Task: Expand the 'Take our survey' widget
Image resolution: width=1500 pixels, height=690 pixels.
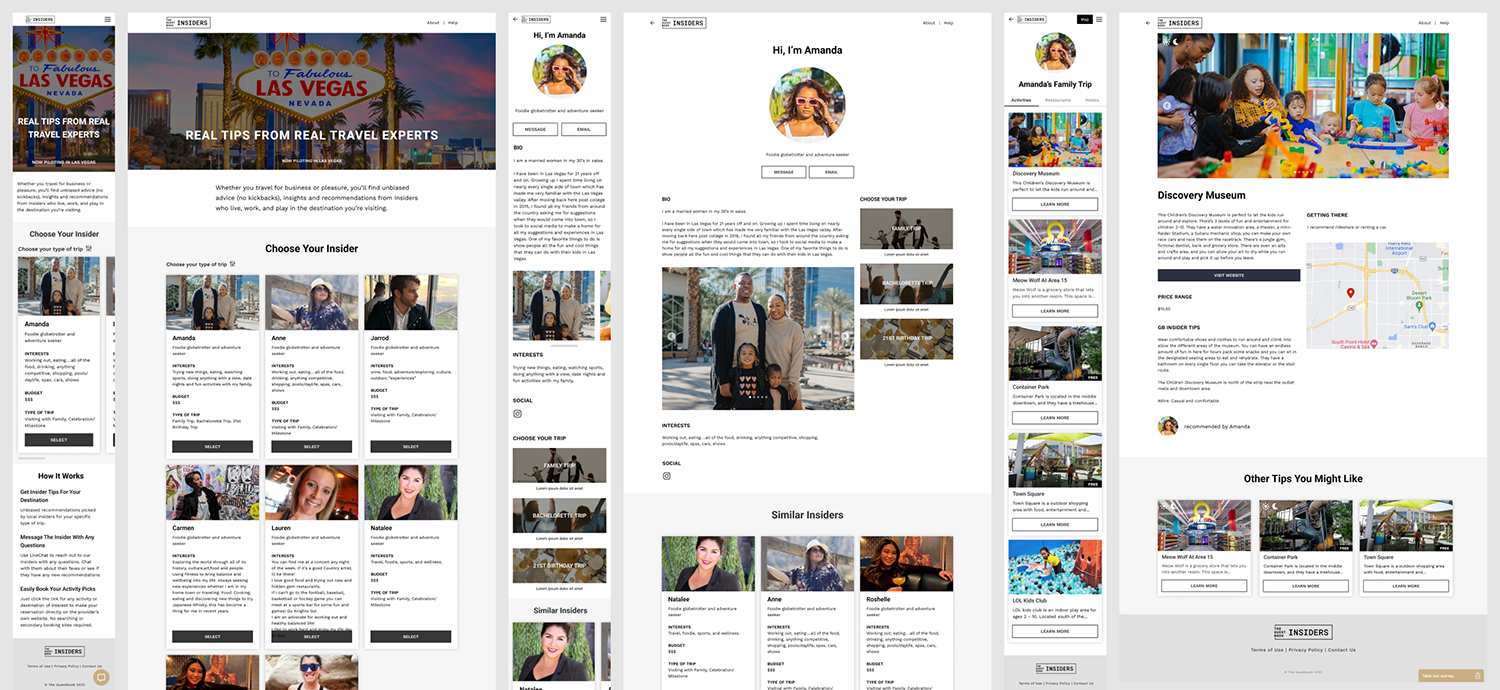Action: (x=1450, y=676)
